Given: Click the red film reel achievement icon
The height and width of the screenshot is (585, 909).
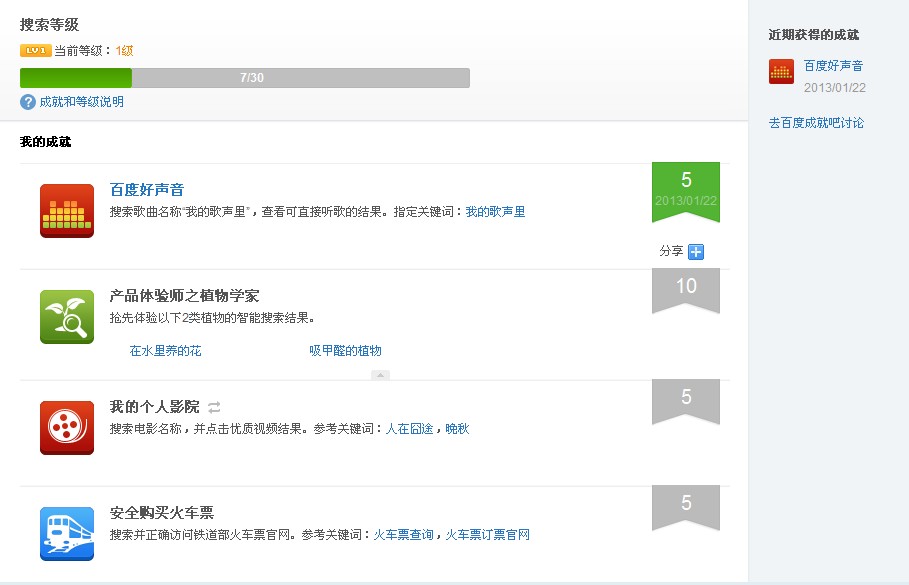Looking at the screenshot, I should coord(67,427).
